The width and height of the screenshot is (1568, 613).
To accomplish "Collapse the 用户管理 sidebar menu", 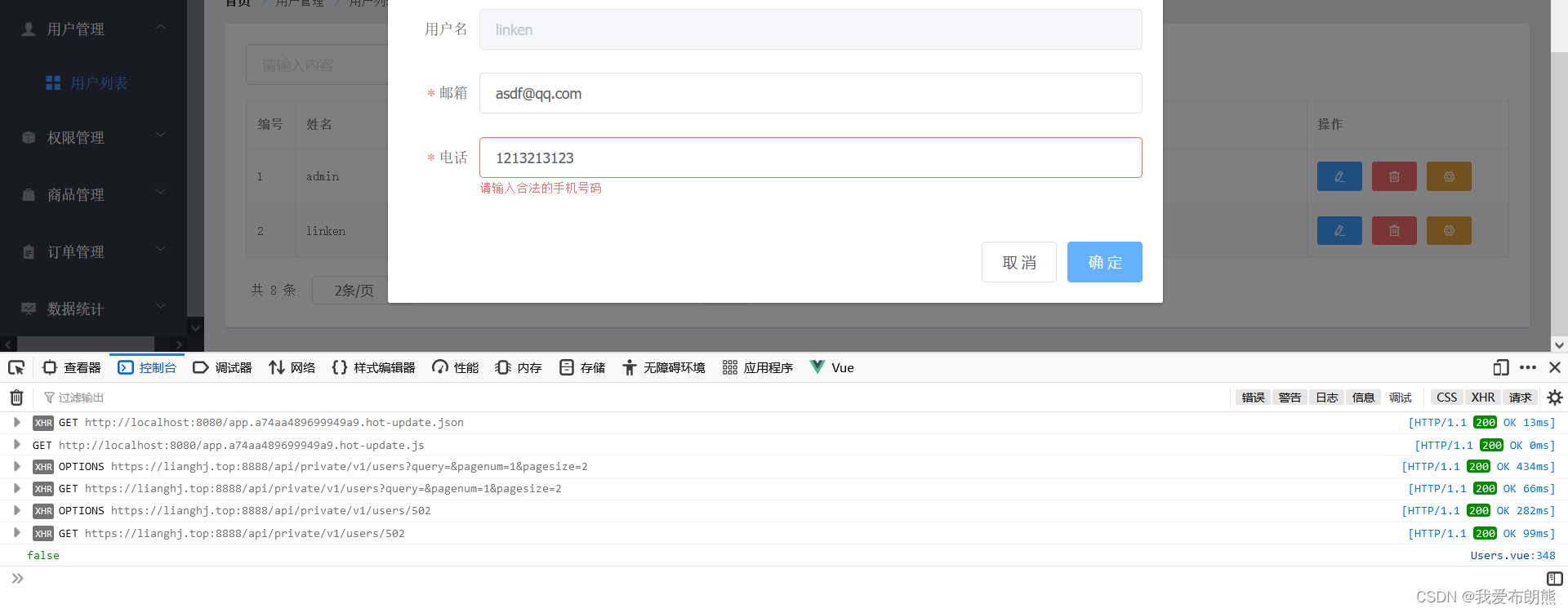I will pyautogui.click(x=93, y=29).
